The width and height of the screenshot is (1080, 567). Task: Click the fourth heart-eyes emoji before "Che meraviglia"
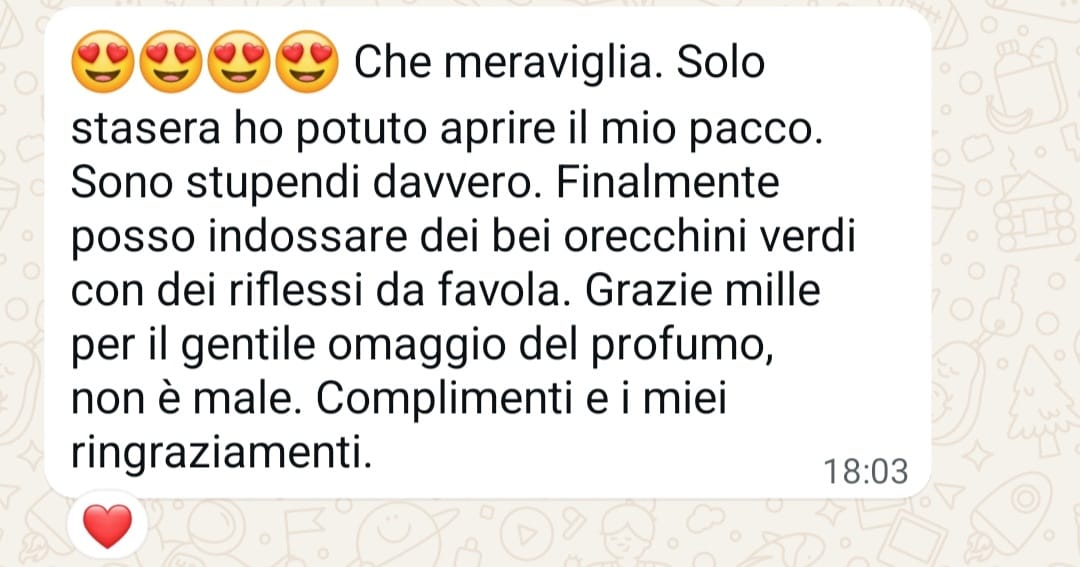pyautogui.click(x=307, y=62)
